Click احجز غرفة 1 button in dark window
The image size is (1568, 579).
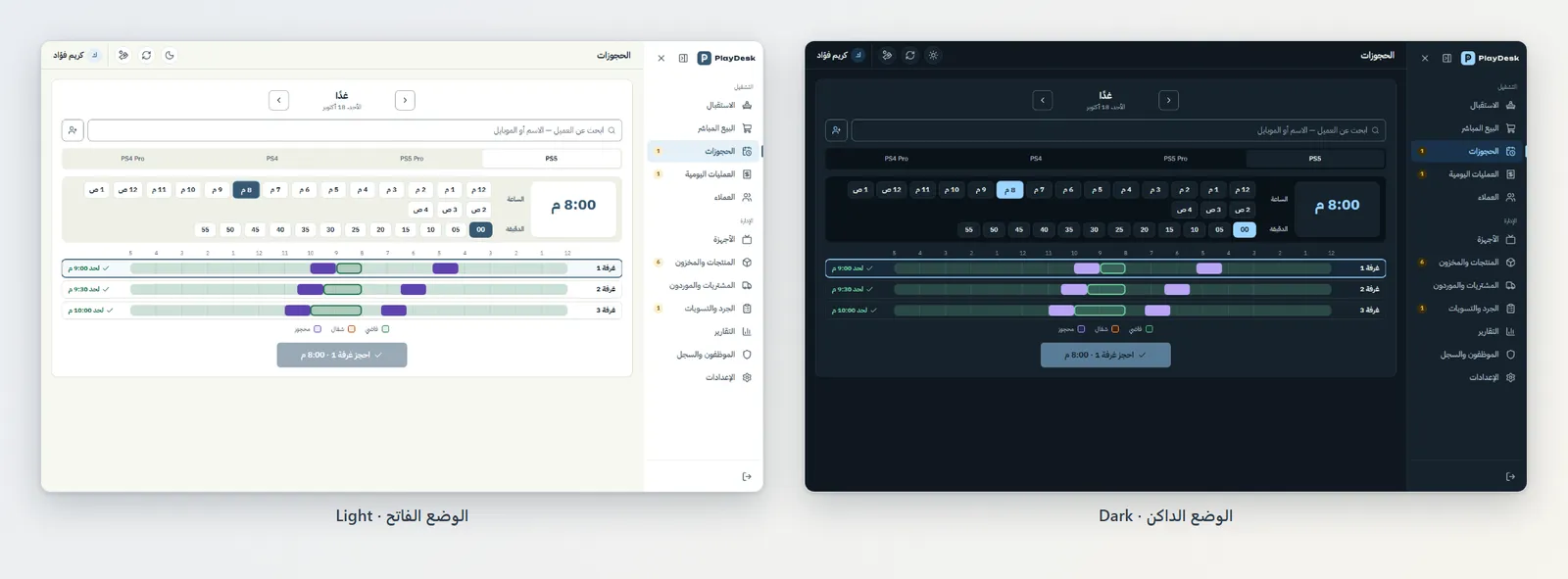1105,355
